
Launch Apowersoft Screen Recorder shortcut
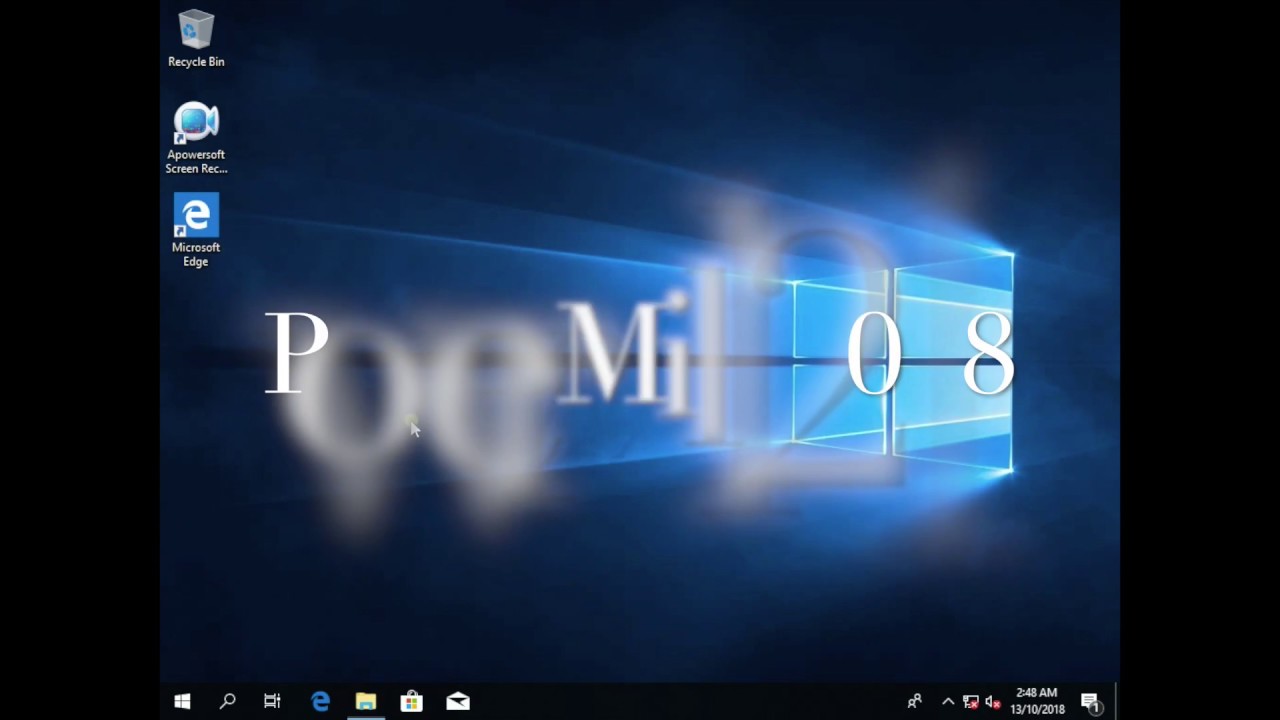(x=196, y=138)
